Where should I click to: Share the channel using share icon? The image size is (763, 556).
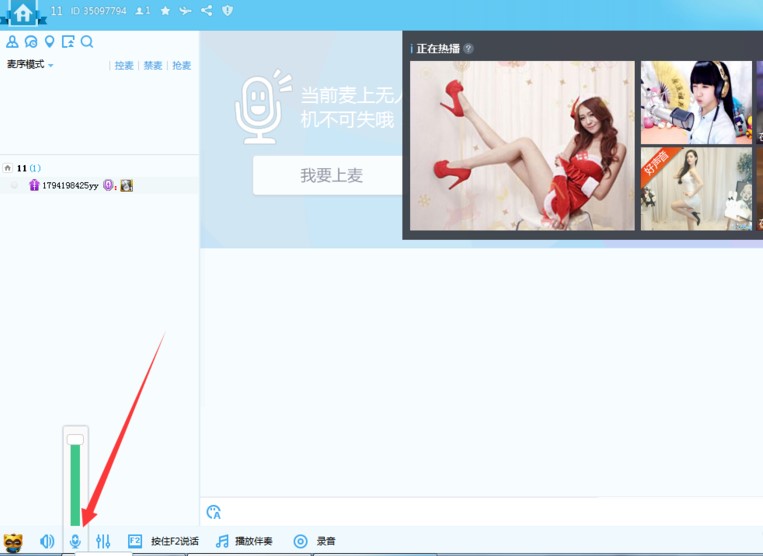click(206, 10)
